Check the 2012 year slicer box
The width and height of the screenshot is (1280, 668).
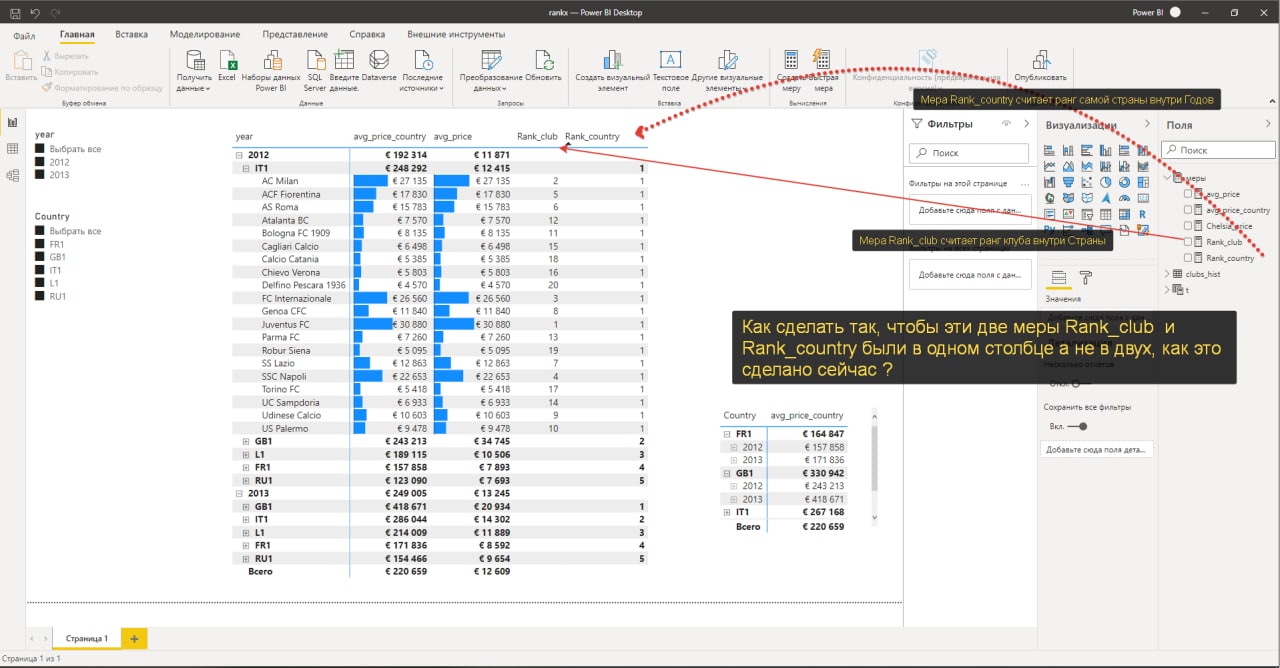pyautogui.click(x=40, y=162)
